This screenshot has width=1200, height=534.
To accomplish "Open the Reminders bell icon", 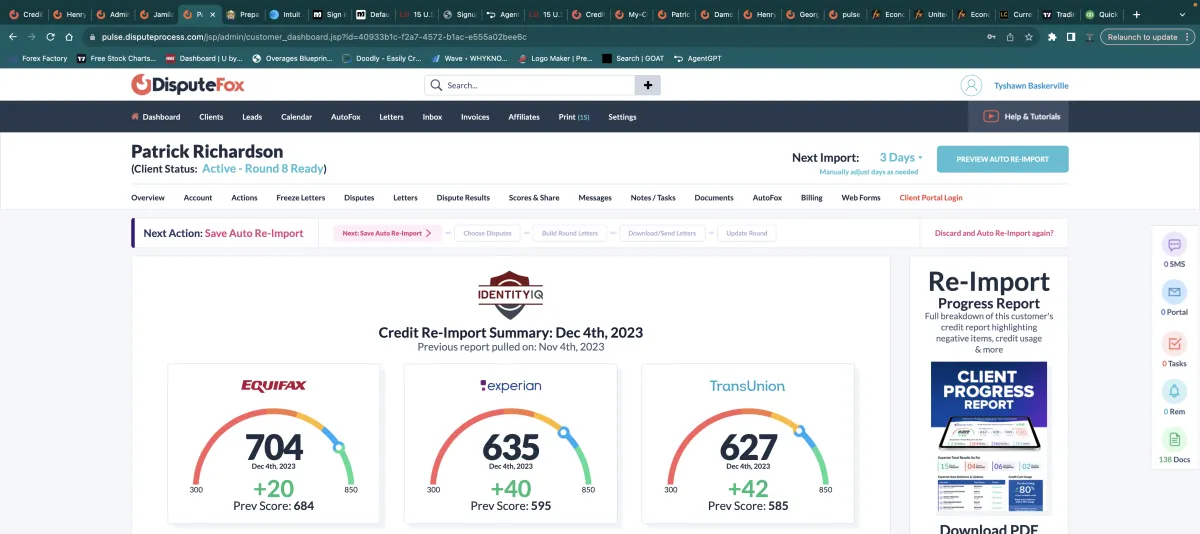I will coord(1174,391).
